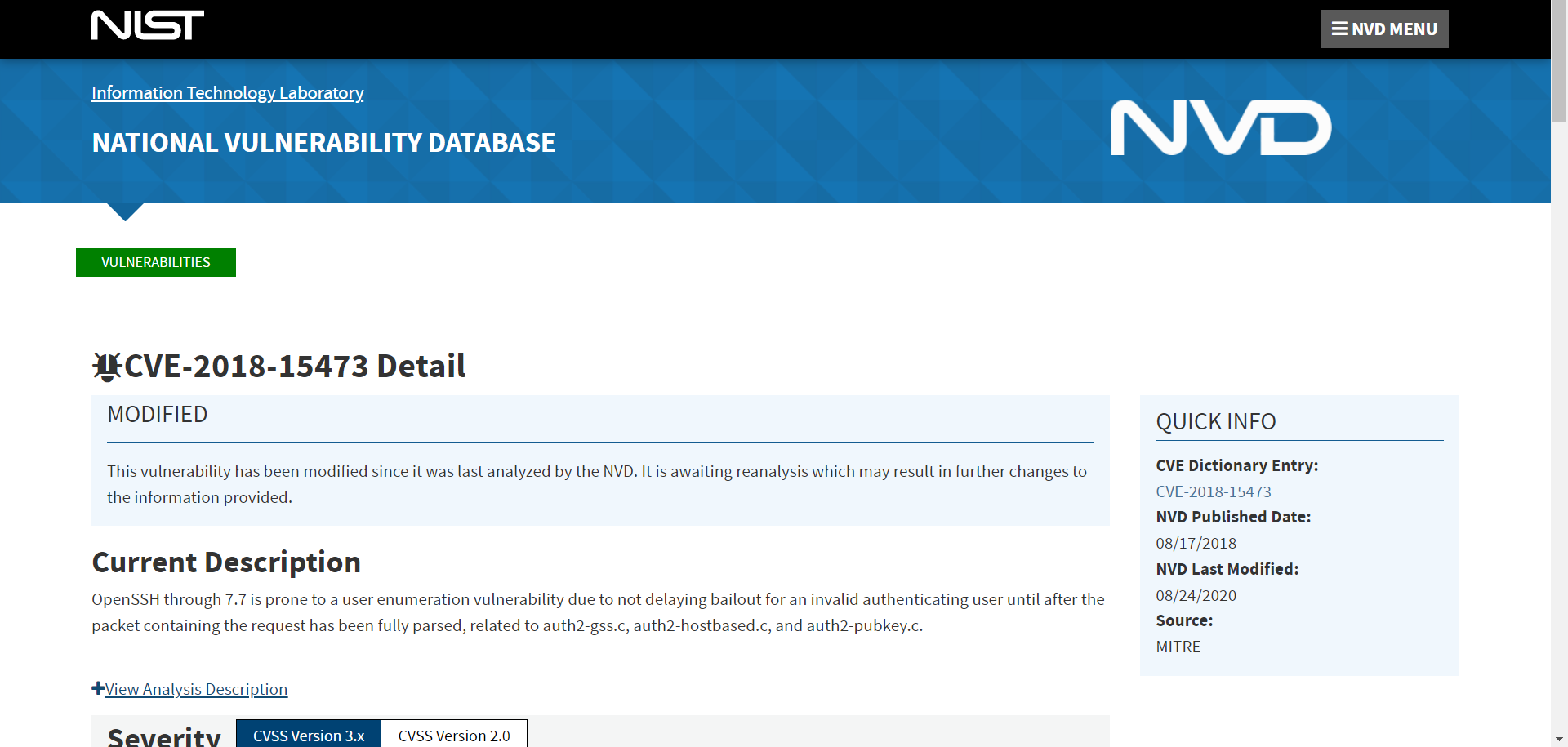Open the Information Technology Laboratory link
The height and width of the screenshot is (747, 1568).
227,93
